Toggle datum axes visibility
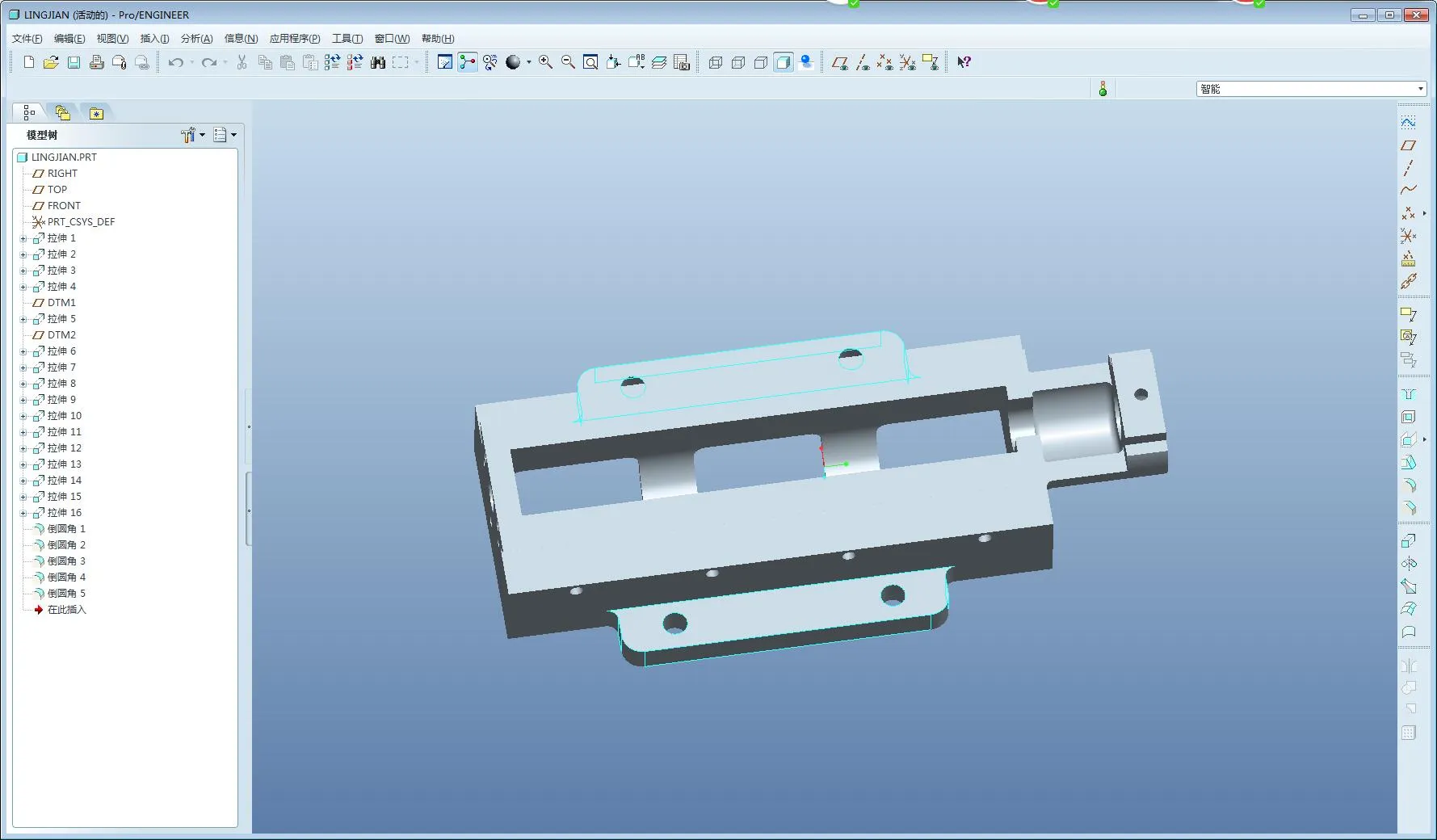 [x=862, y=62]
